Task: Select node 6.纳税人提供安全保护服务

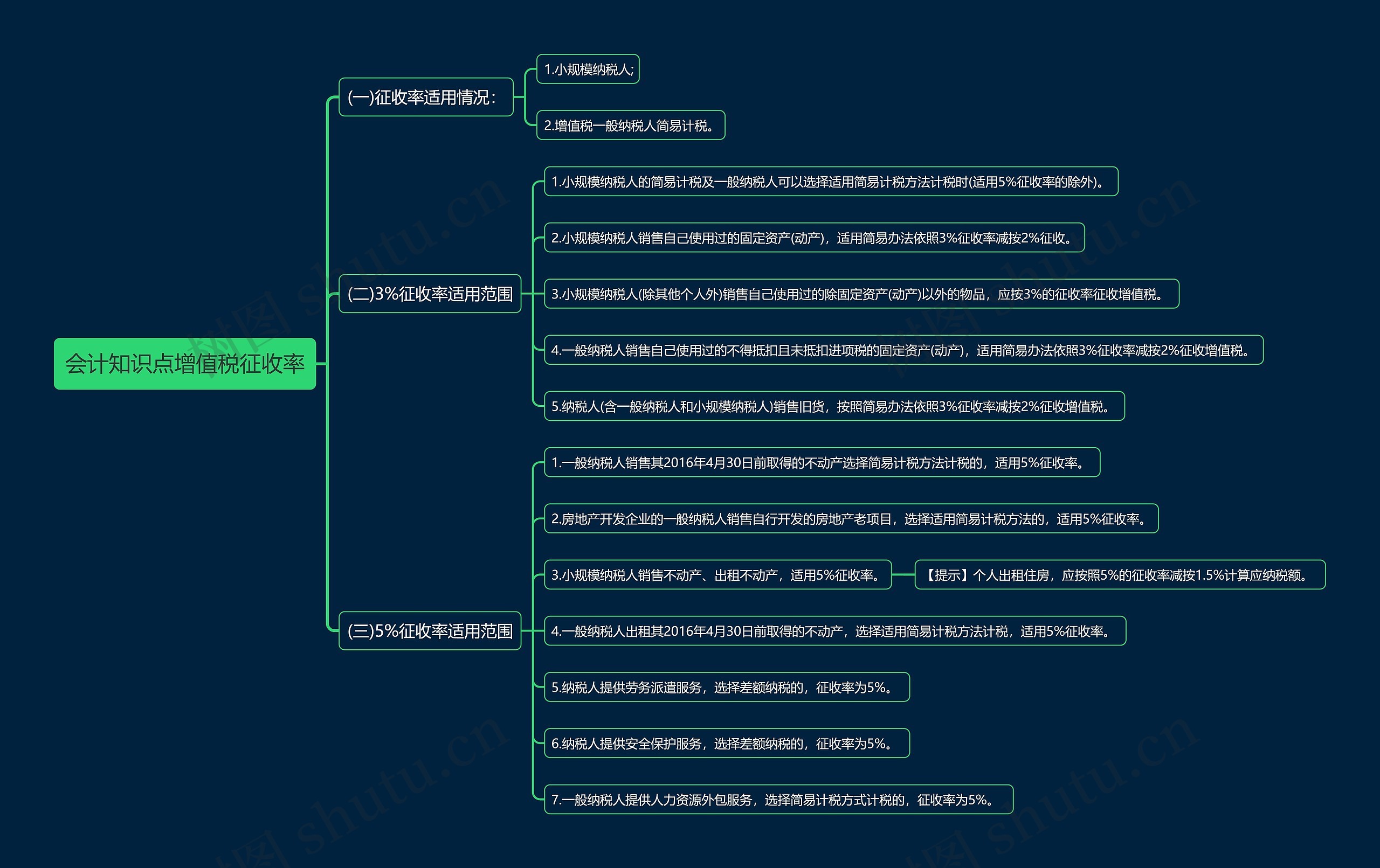Action: [726, 743]
